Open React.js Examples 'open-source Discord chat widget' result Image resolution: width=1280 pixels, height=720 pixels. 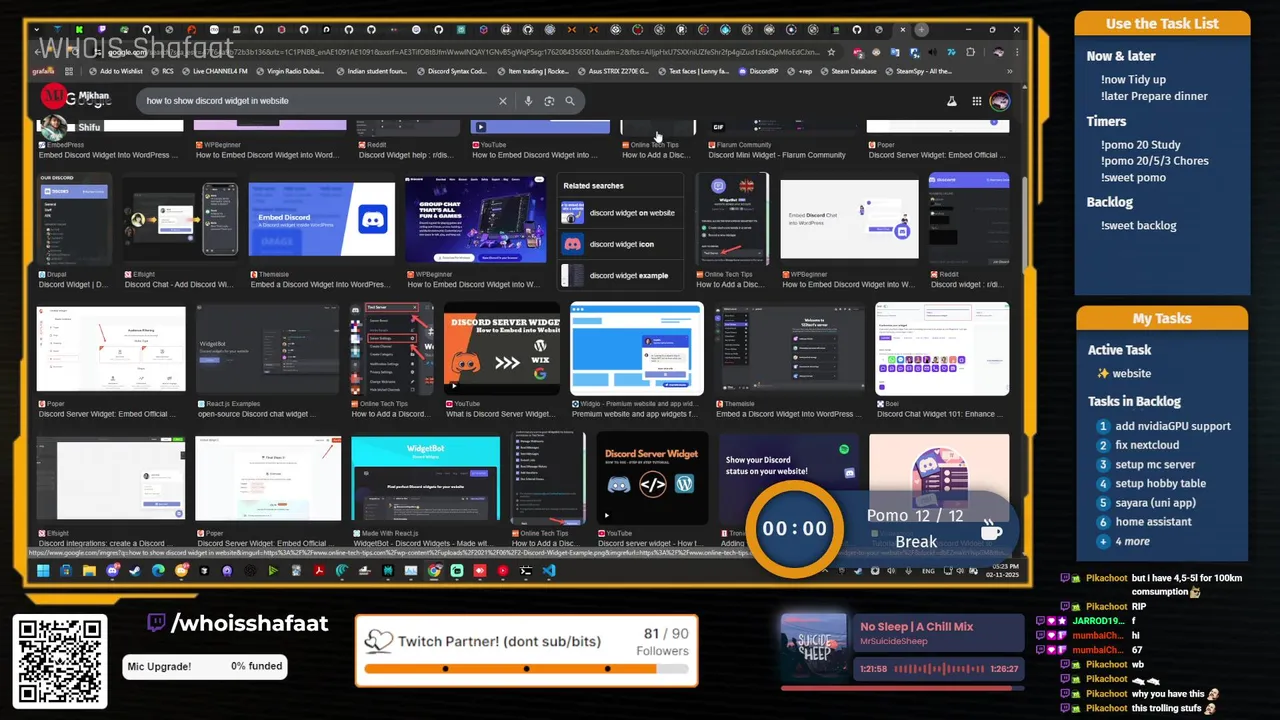[268, 349]
